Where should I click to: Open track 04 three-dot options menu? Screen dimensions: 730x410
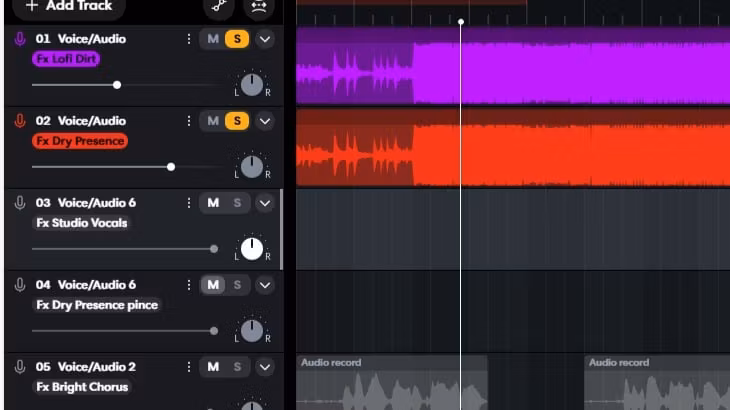pyautogui.click(x=189, y=285)
